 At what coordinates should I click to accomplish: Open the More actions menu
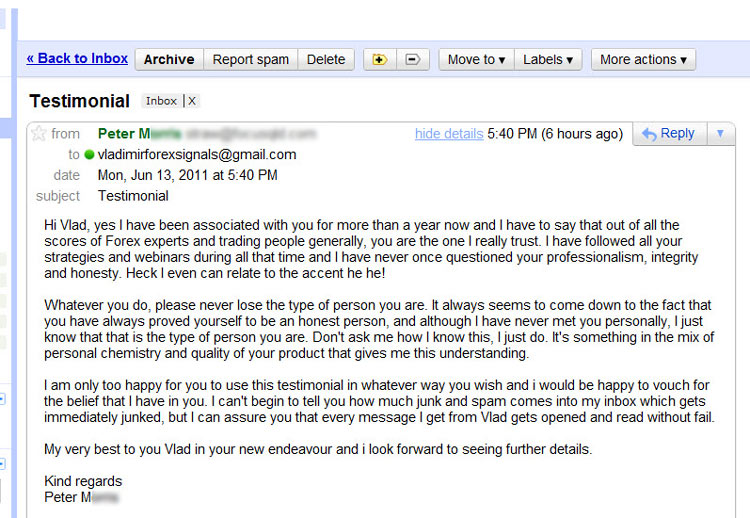[643, 59]
